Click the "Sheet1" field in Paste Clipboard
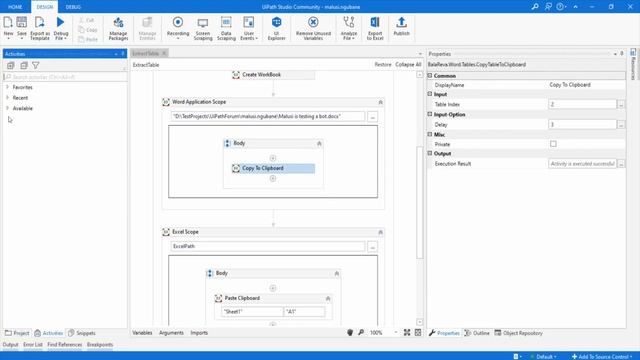The width and height of the screenshot is (640, 360). pyautogui.click(x=252, y=311)
